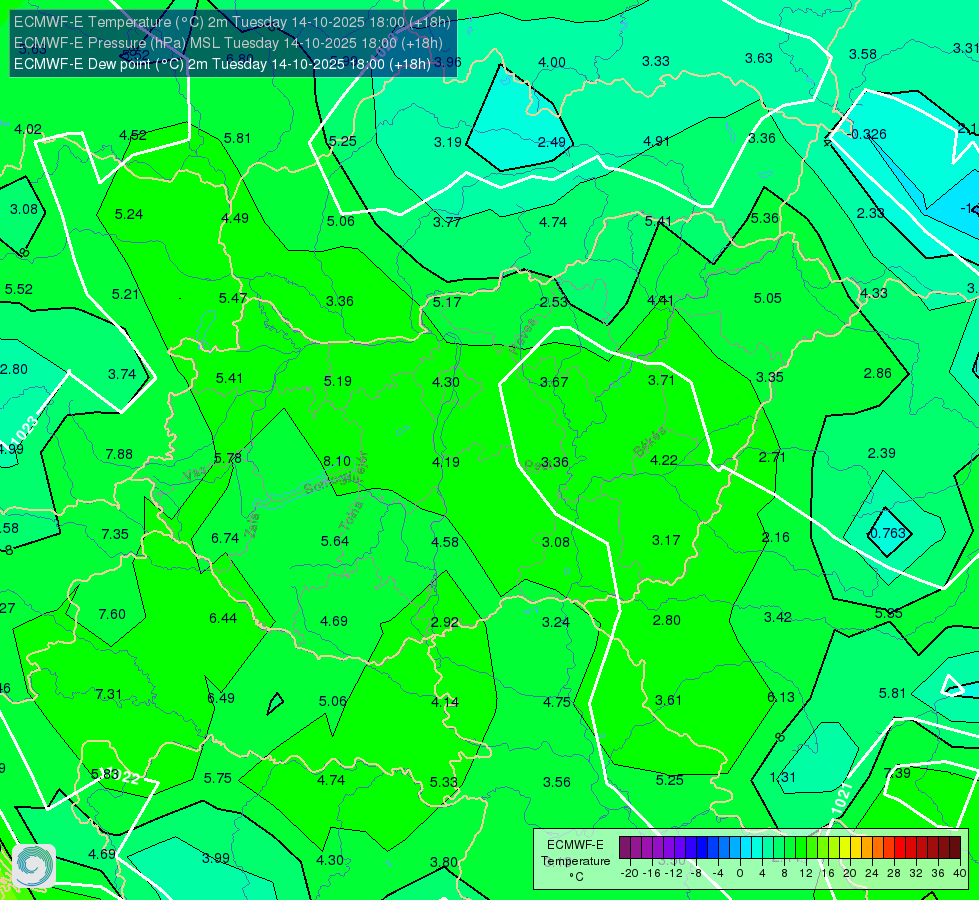The image size is (979, 900).
Task: Click the 3.24 temperature value
Action: pyautogui.click(x=556, y=622)
